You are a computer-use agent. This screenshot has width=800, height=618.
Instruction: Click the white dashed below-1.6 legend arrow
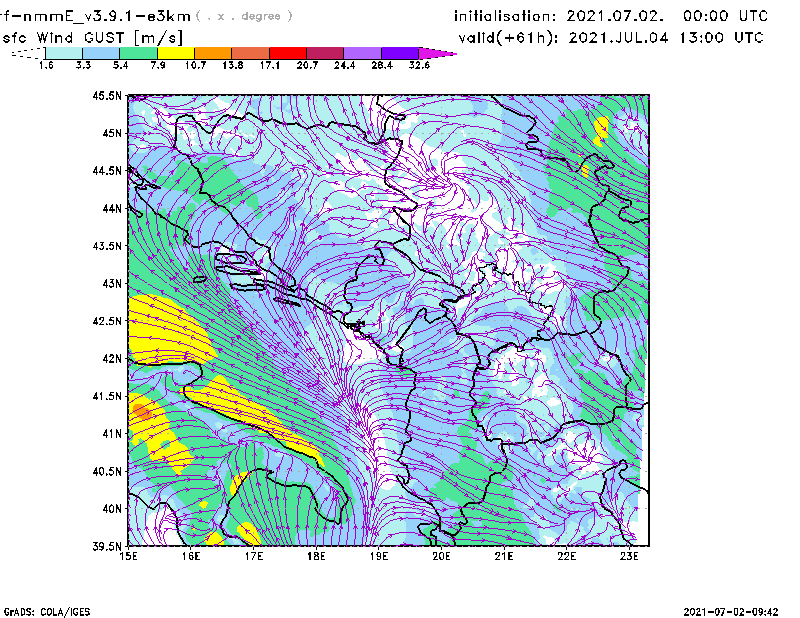(x=28, y=53)
